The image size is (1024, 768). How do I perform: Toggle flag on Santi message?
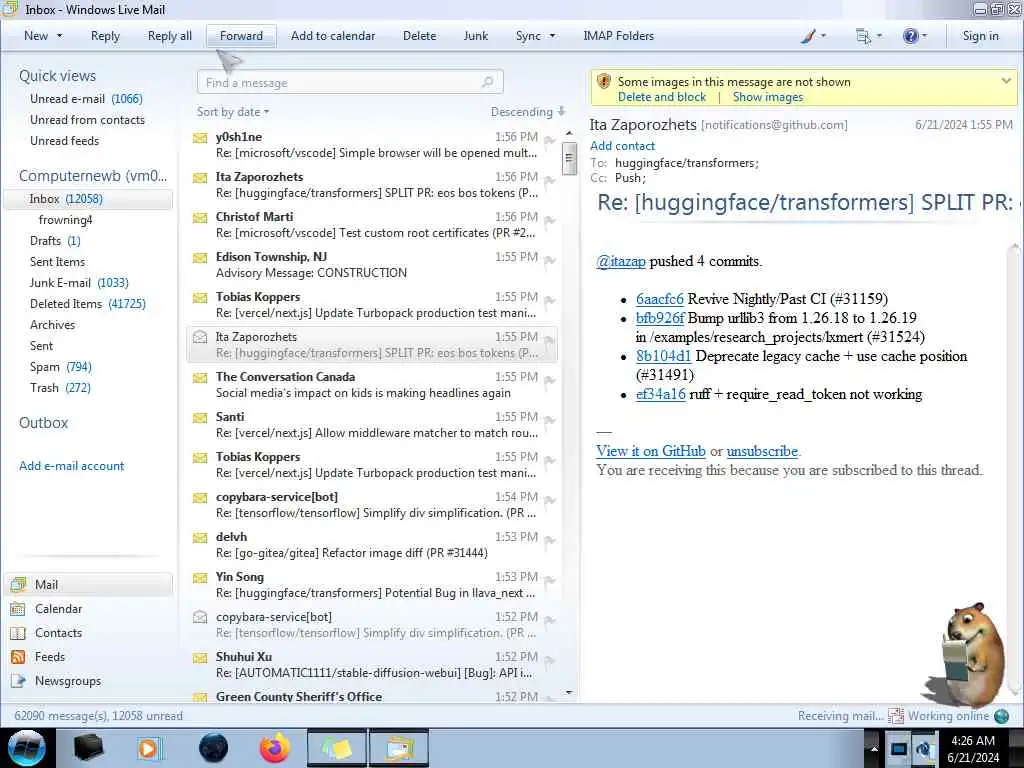point(550,421)
